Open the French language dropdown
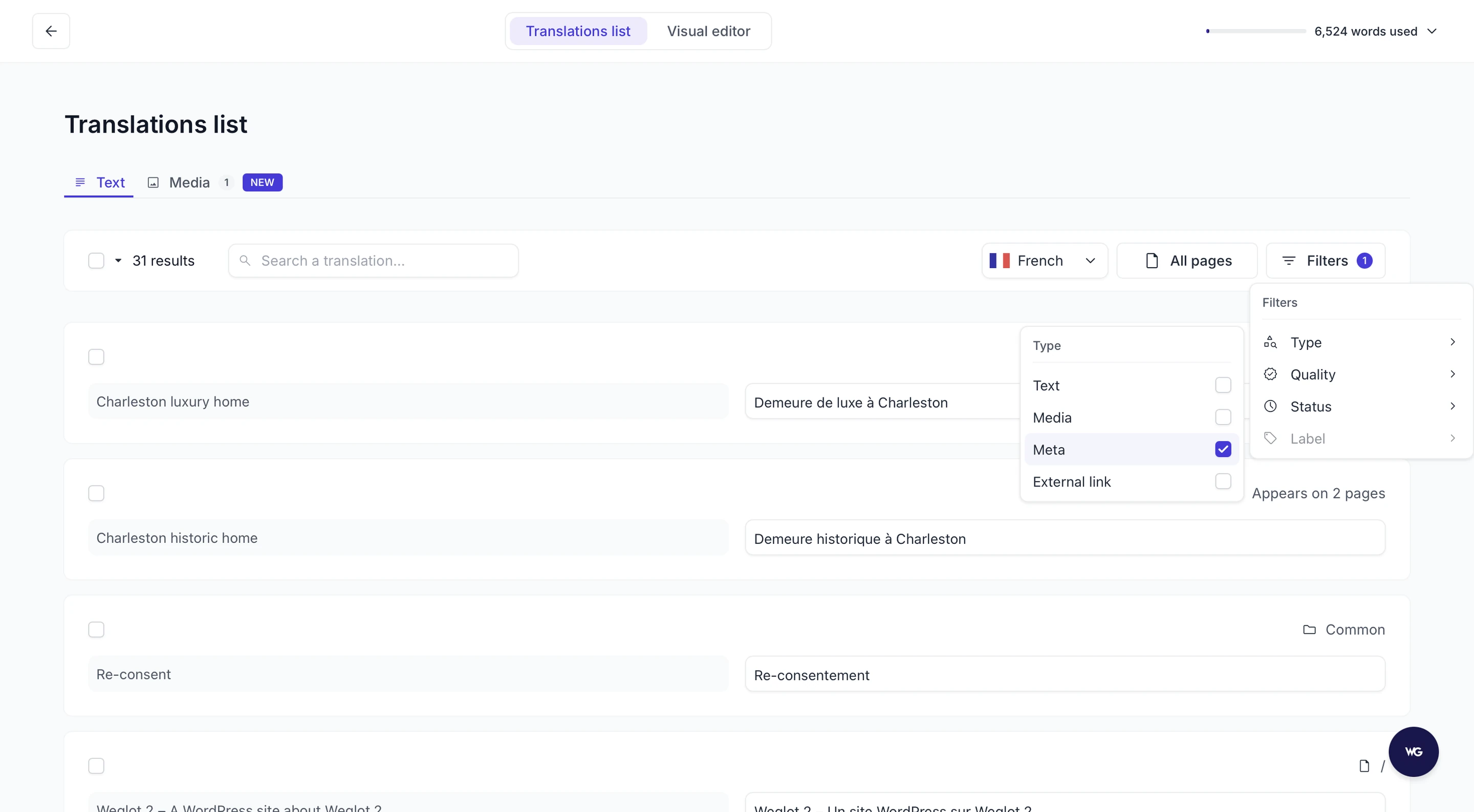Viewport: 1474px width, 812px height. (1044, 260)
